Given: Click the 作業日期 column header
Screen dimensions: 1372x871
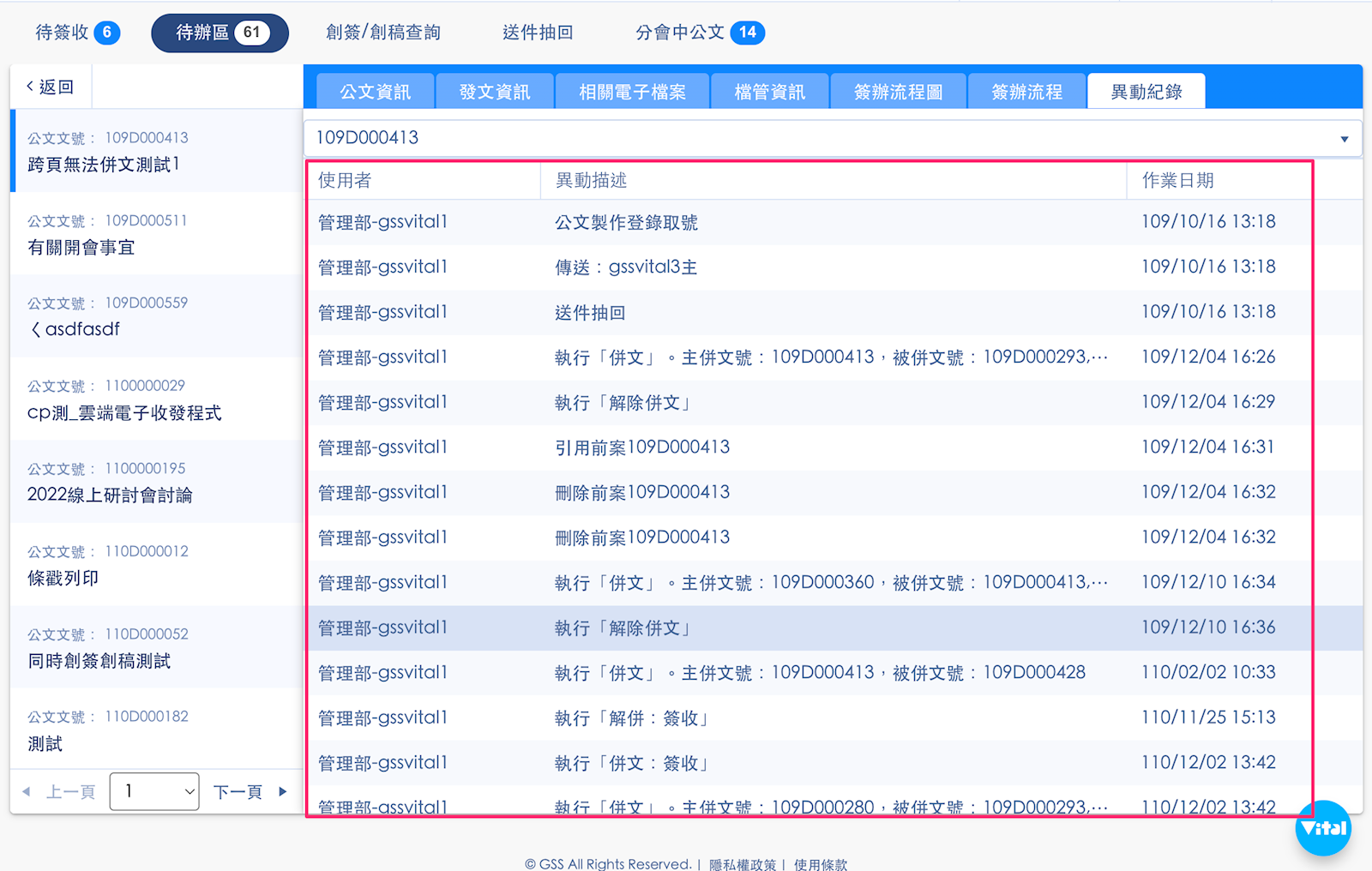Looking at the screenshot, I should tap(1177, 180).
